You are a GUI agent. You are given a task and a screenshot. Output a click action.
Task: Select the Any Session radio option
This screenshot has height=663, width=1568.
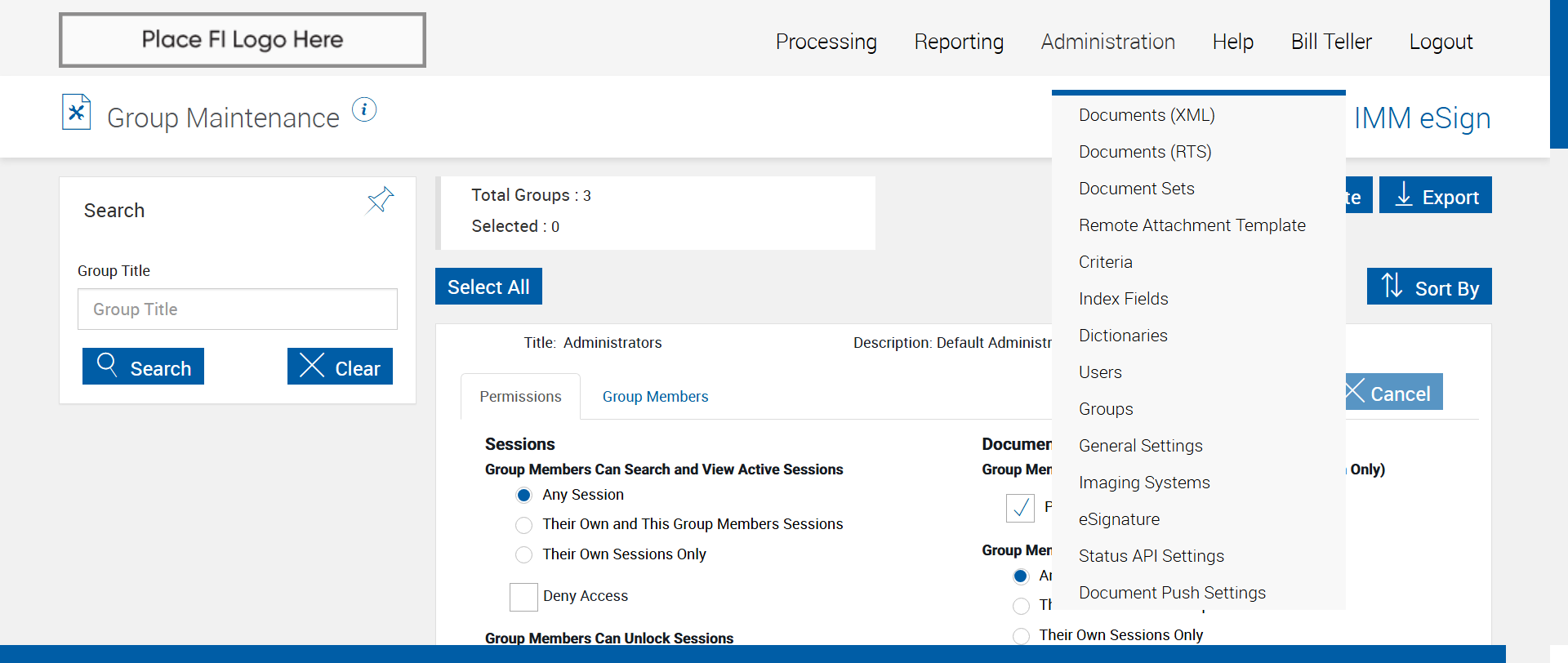524,496
